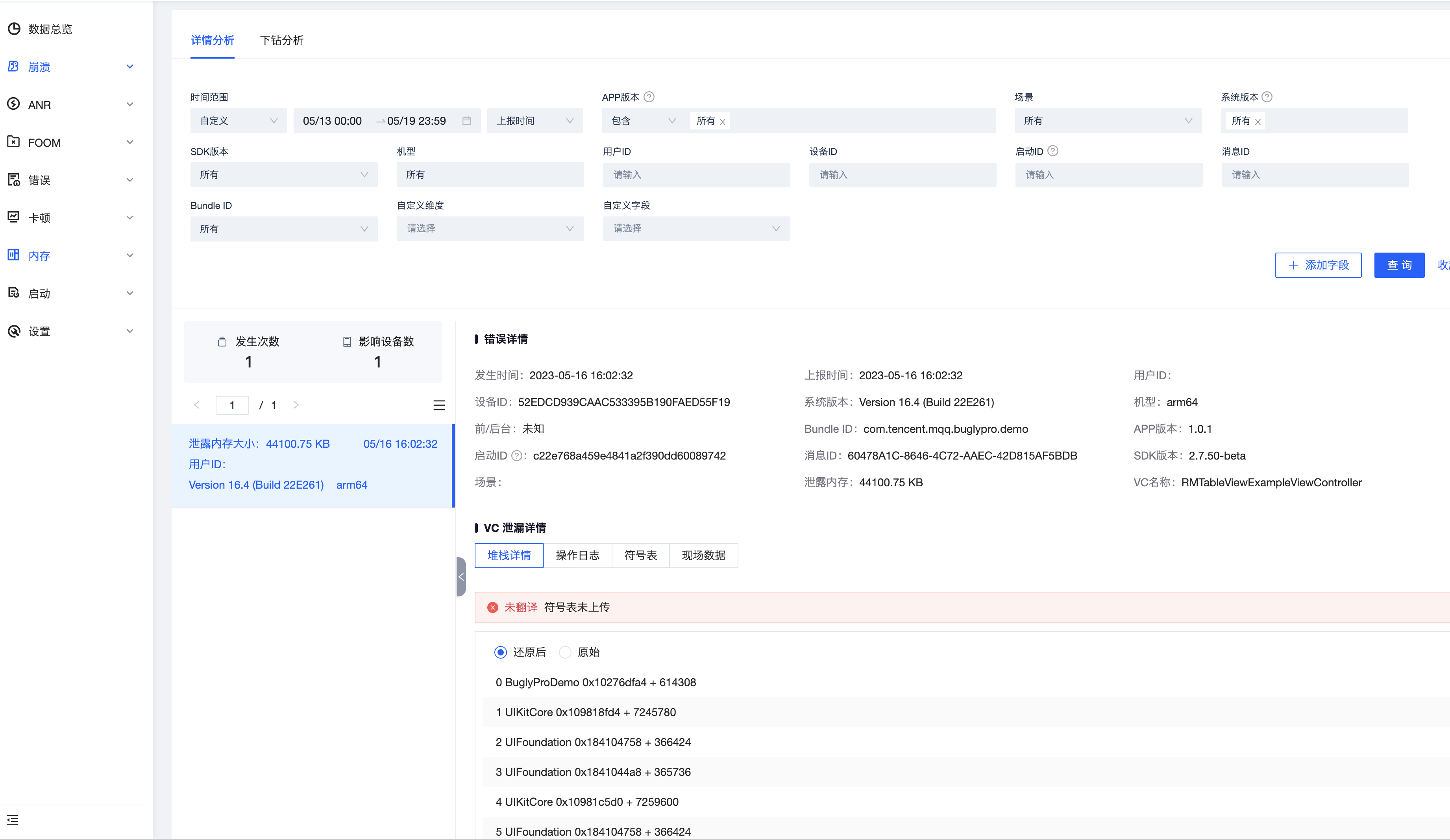The image size is (1450, 840).
Task: Expand the ANR sidebar menu
Action: (x=130, y=104)
